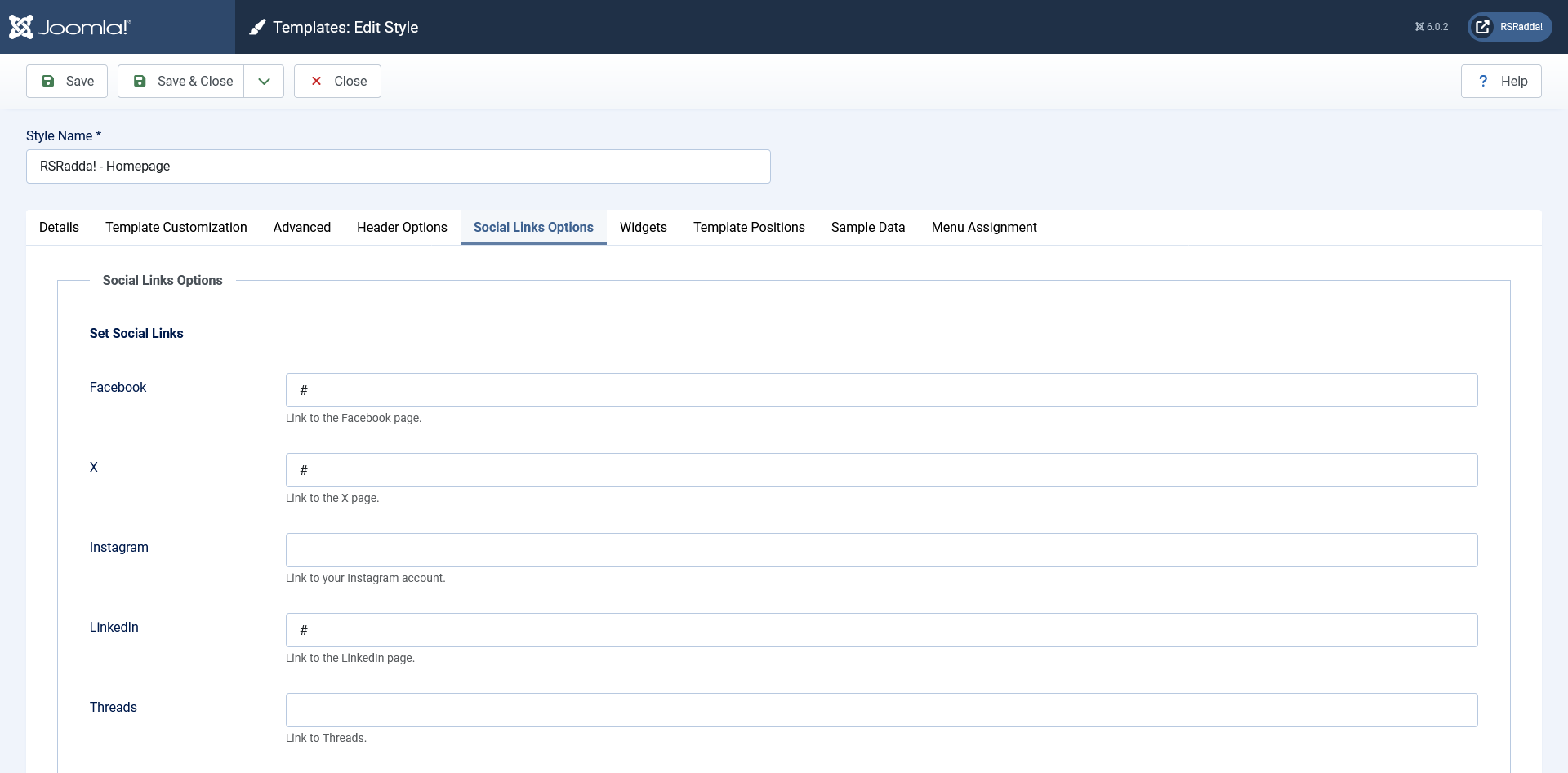Click the Style Name text field

398,167
